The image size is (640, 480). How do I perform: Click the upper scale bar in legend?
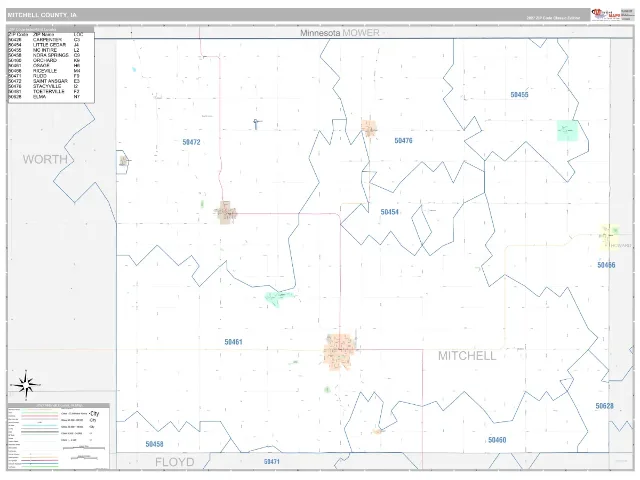[x=84, y=448]
